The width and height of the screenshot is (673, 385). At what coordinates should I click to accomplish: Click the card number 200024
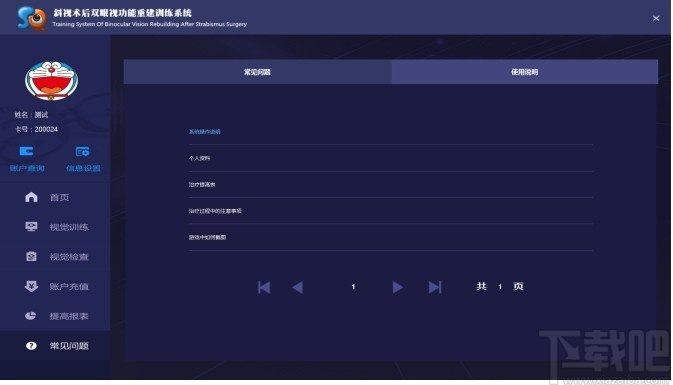pyautogui.click(x=46, y=129)
